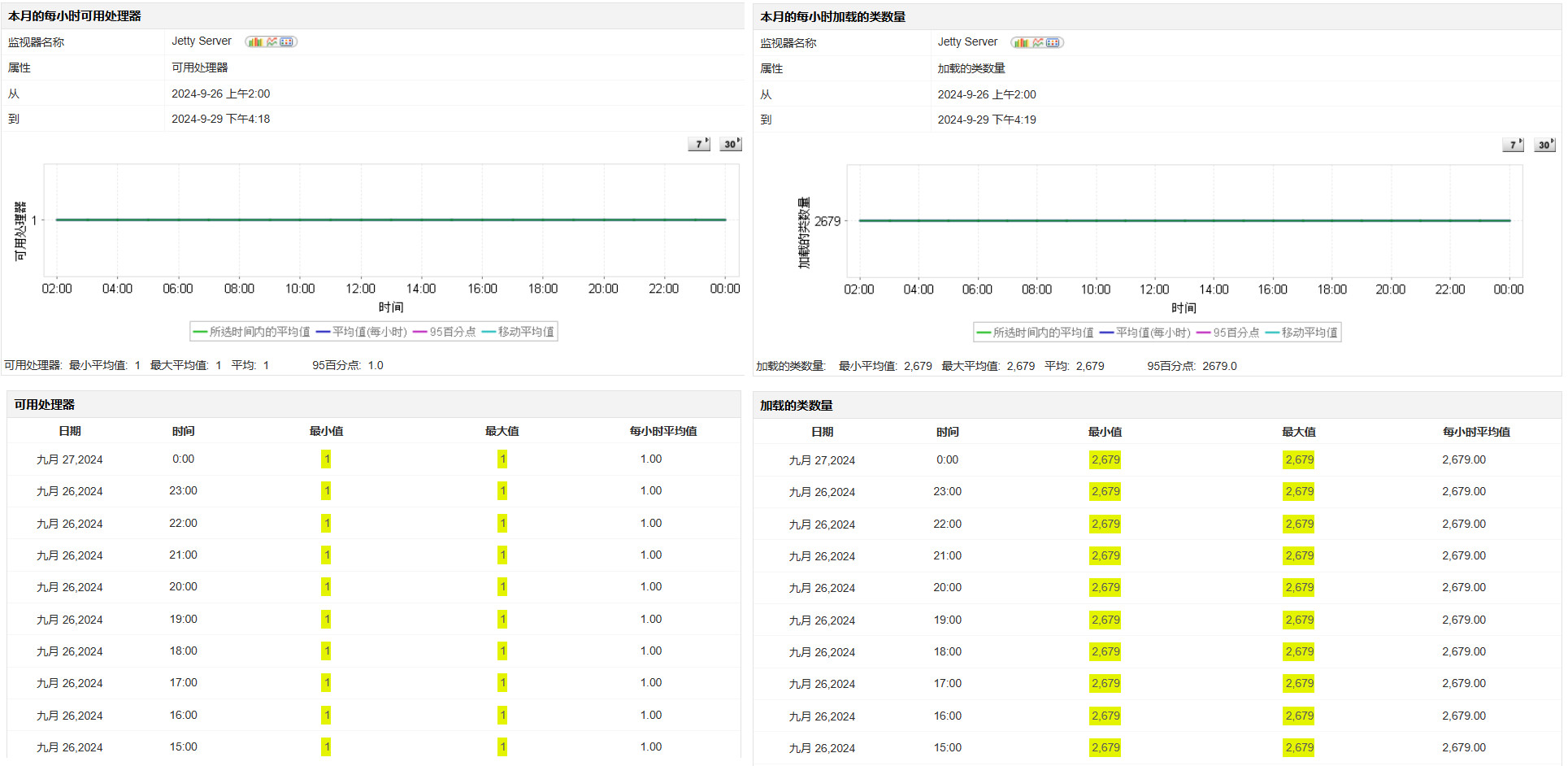Click 每小时平均值 header in 加载的类数量 table

tap(1476, 432)
